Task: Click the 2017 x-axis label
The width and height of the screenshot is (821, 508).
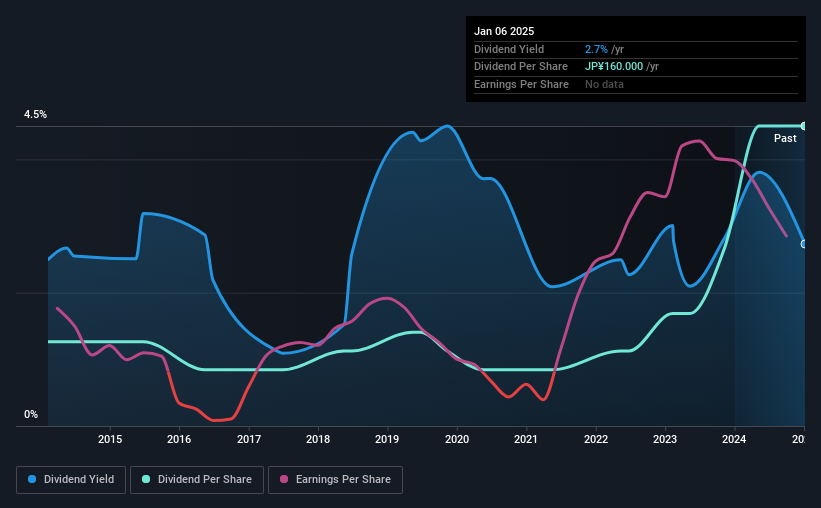Action: tap(249, 439)
